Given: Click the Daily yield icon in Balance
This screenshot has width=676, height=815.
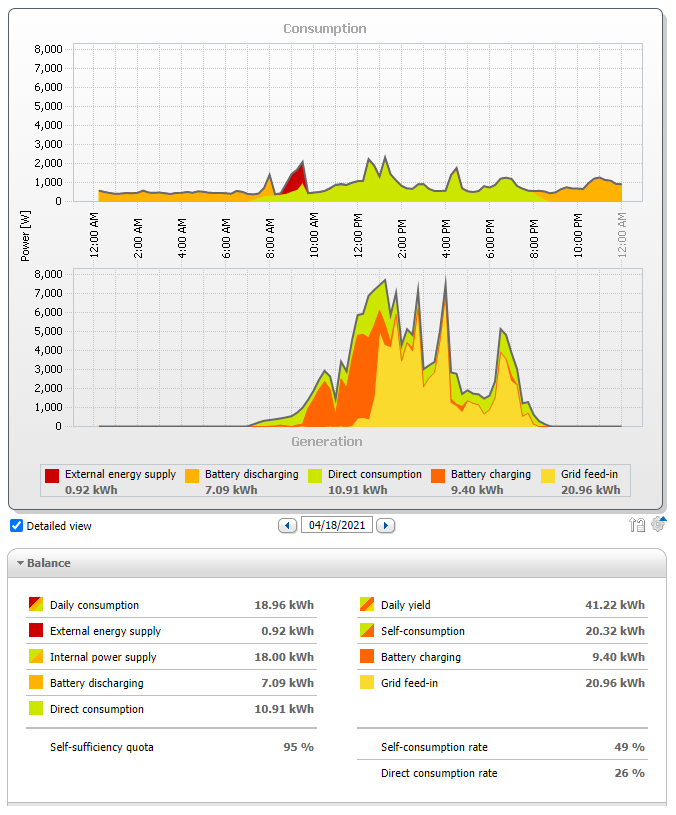Looking at the screenshot, I should tap(366, 605).
